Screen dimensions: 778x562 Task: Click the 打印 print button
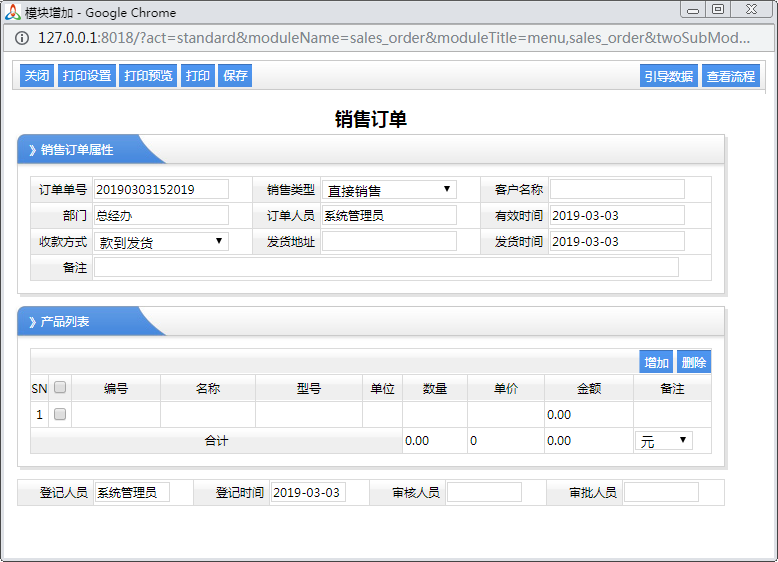(198, 76)
